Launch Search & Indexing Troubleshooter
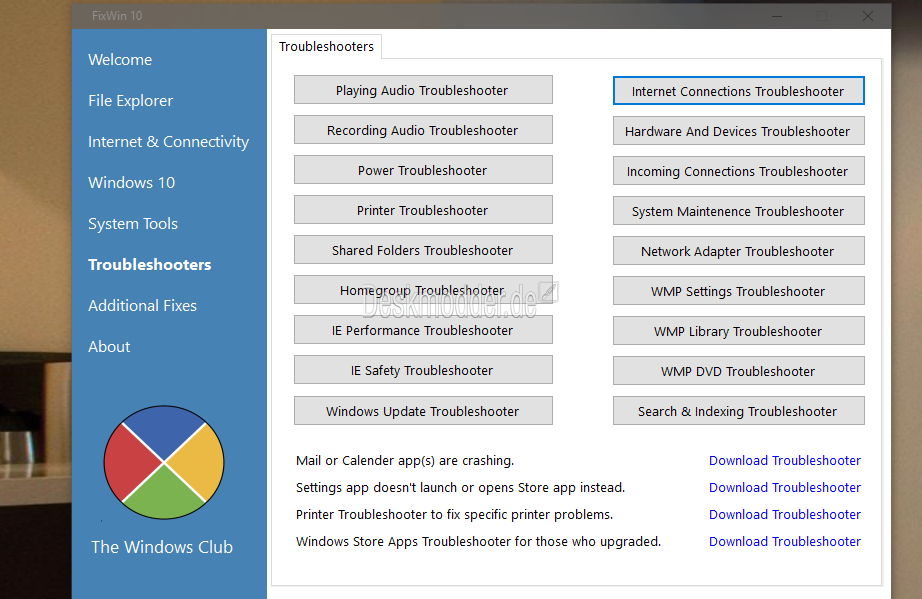The height and width of the screenshot is (599, 922). pyautogui.click(x=739, y=411)
